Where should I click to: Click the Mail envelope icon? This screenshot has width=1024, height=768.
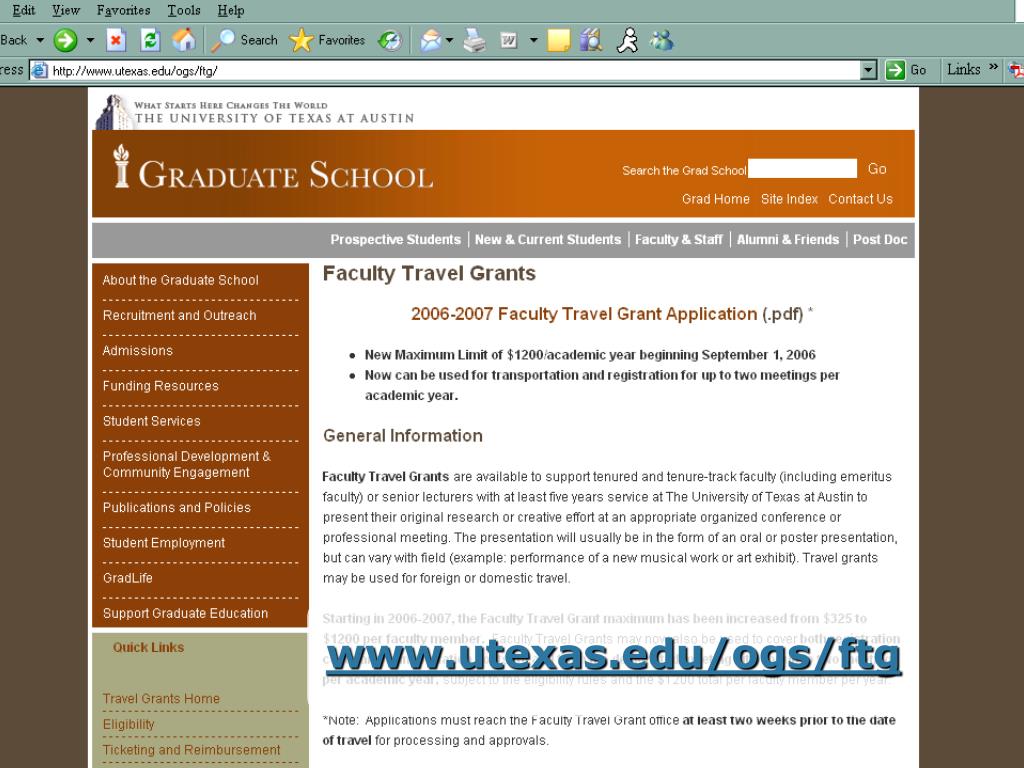(431, 40)
